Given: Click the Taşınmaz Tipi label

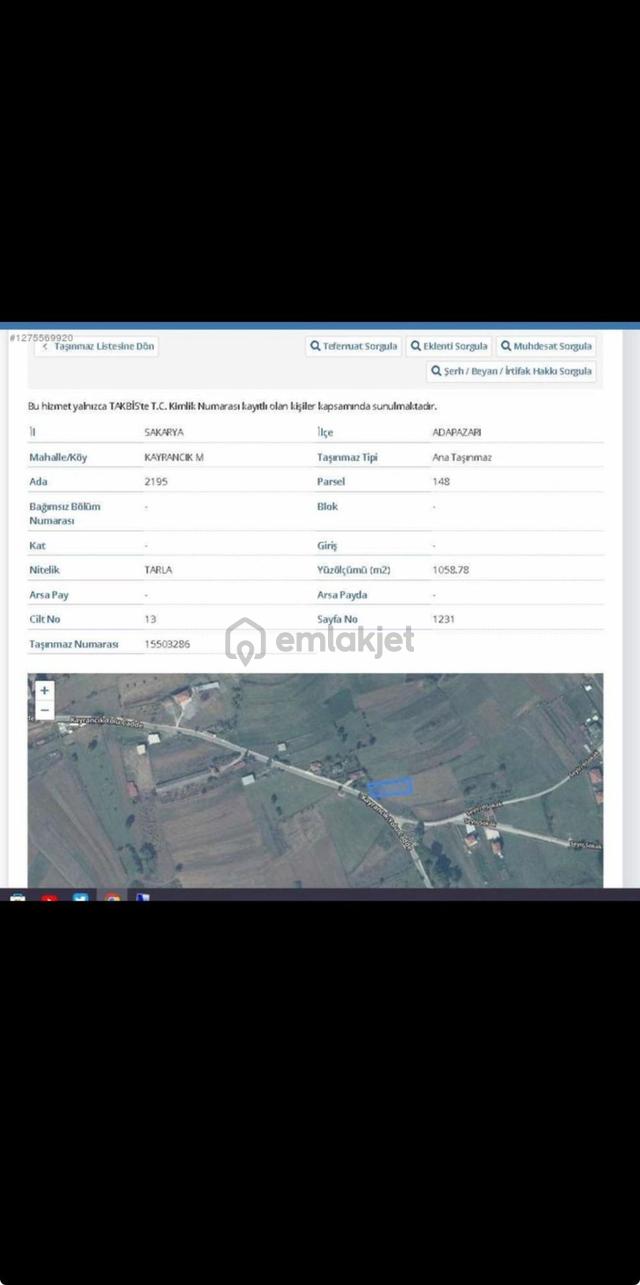Looking at the screenshot, I should point(347,457).
